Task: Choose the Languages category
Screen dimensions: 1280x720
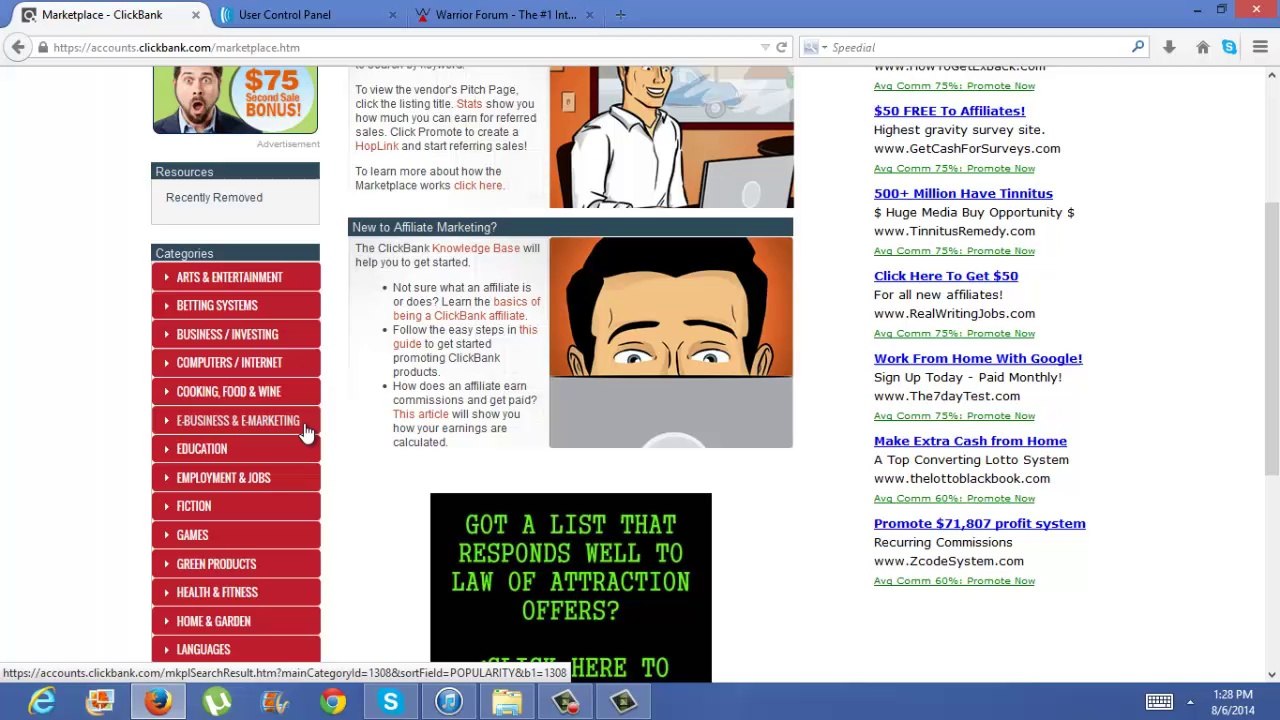Action: [x=236, y=650]
